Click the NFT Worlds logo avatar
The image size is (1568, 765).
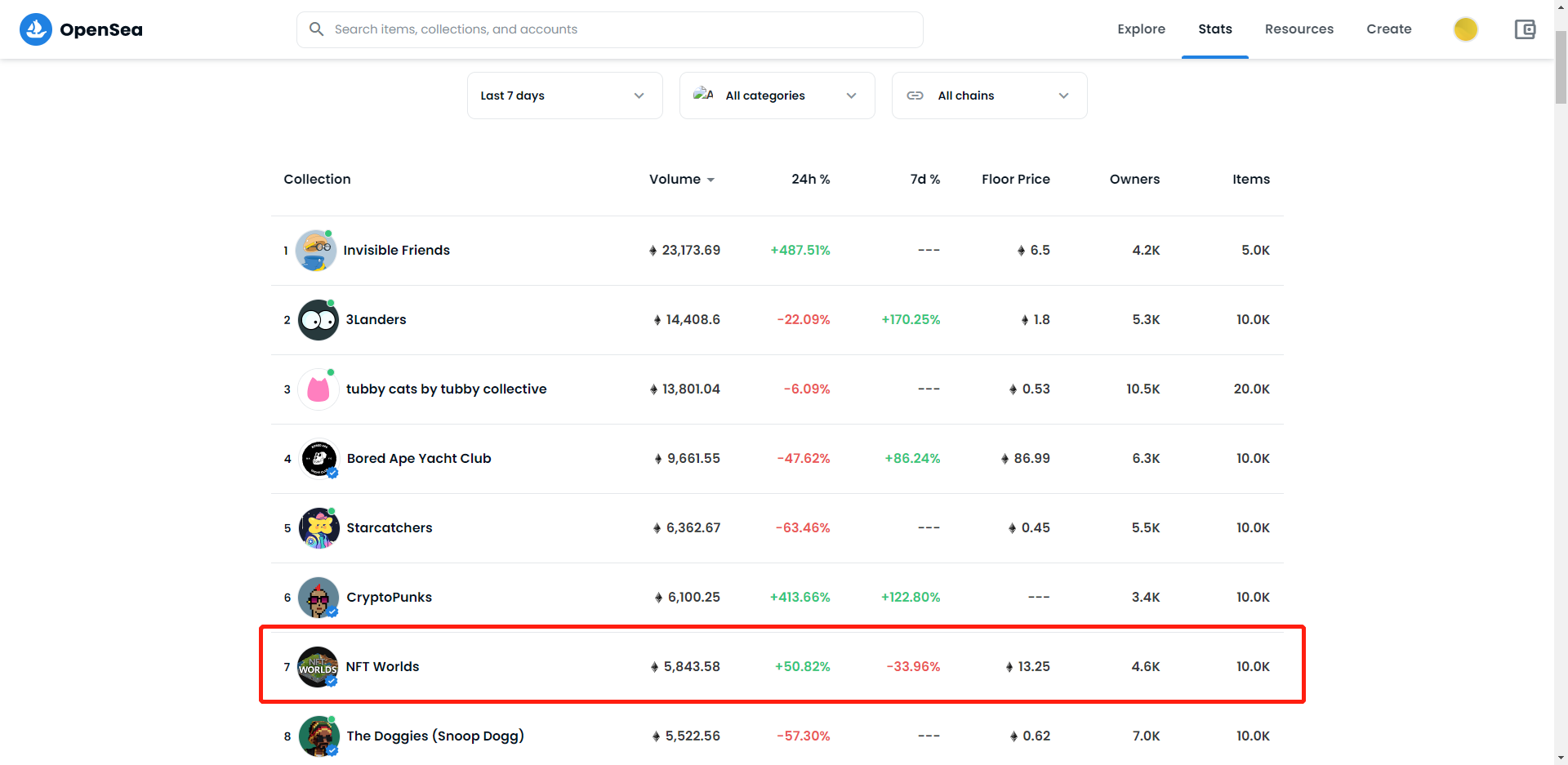point(318,667)
